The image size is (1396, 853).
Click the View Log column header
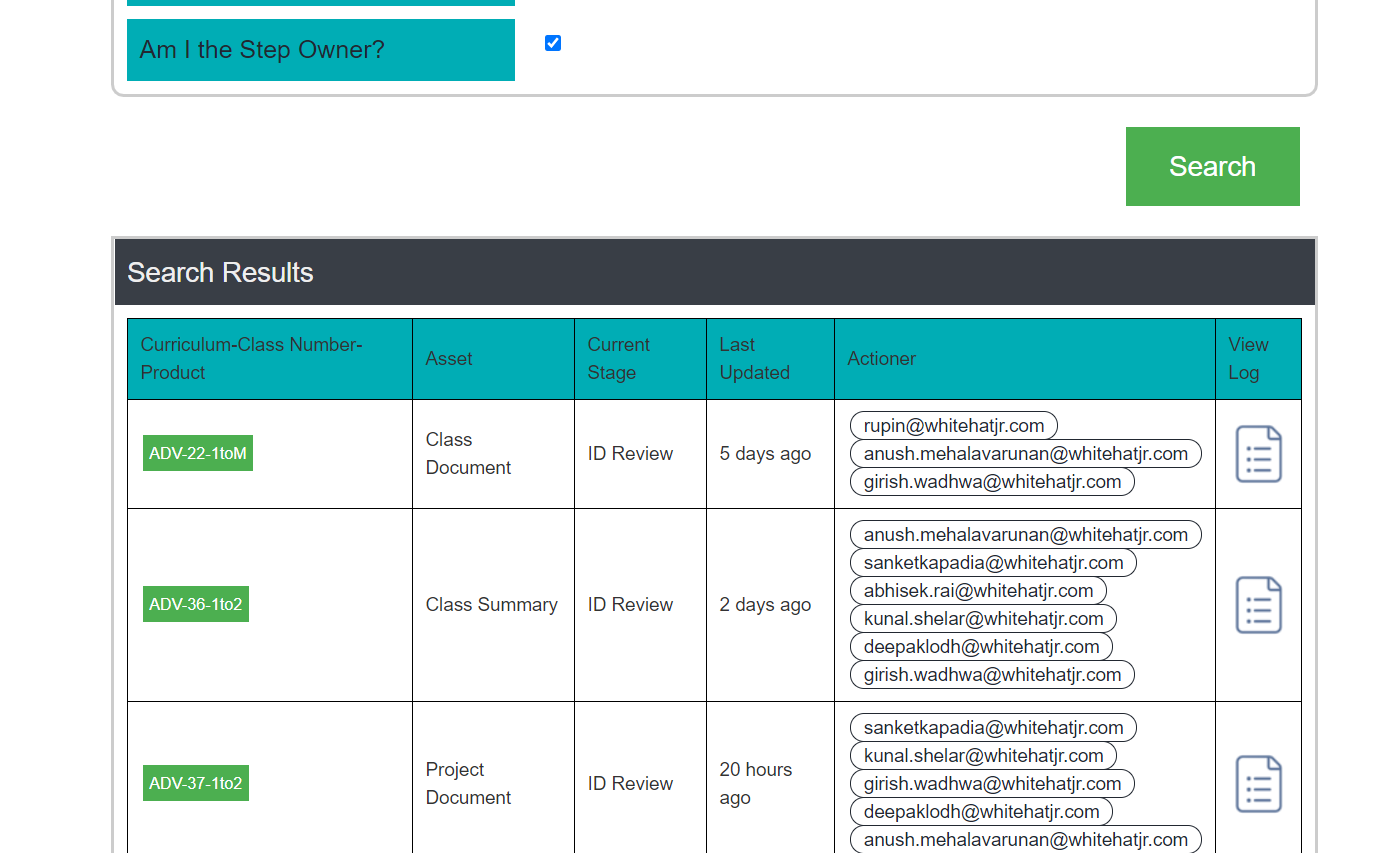coord(1258,359)
